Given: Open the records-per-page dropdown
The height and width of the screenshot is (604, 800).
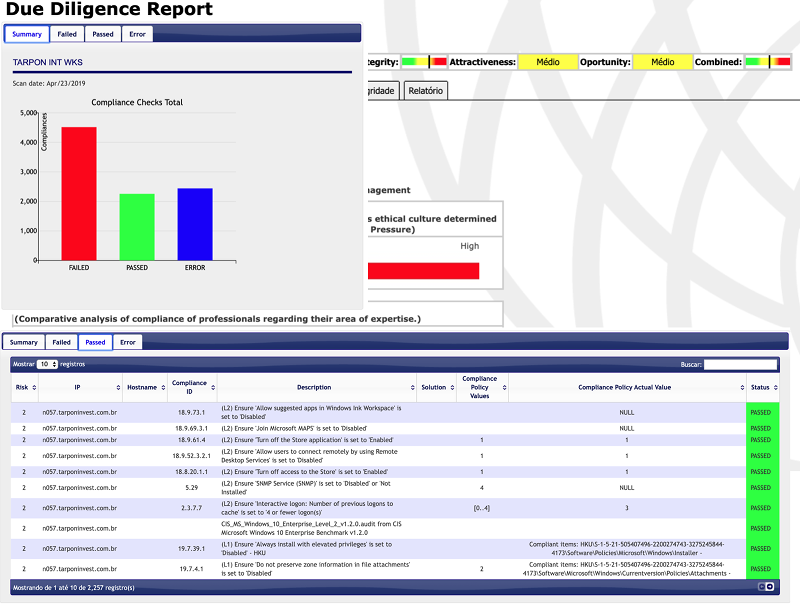Looking at the screenshot, I should click(47, 365).
